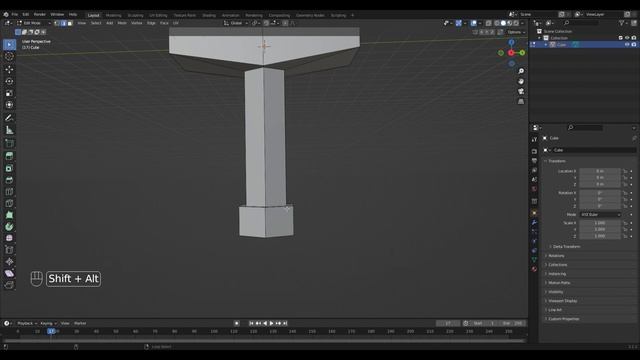Choose the Extrude Region tool
This screenshot has width=640, height=360.
[9, 156]
